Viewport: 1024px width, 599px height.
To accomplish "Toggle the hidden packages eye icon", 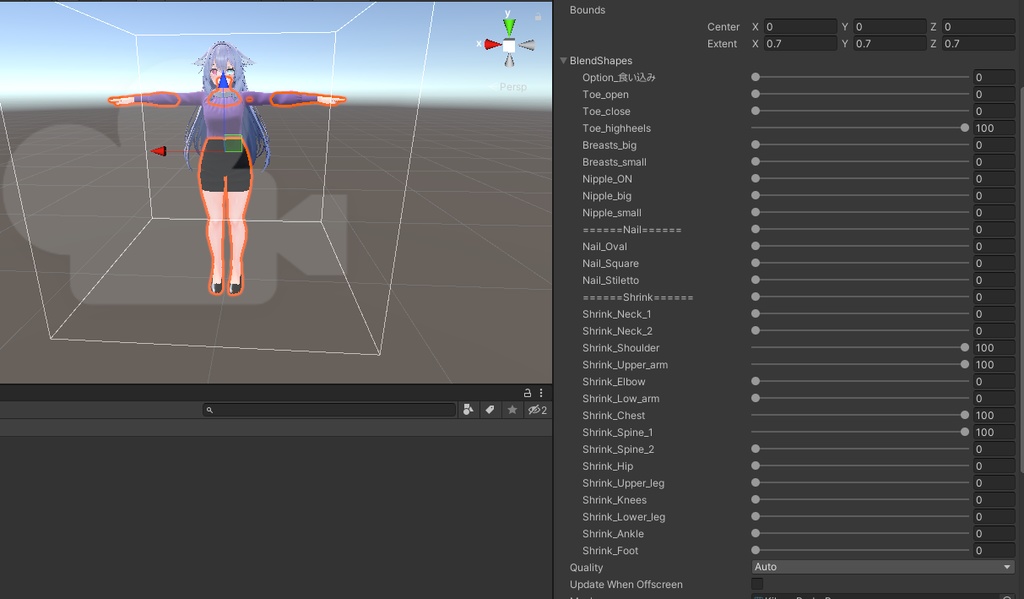I will coord(537,410).
